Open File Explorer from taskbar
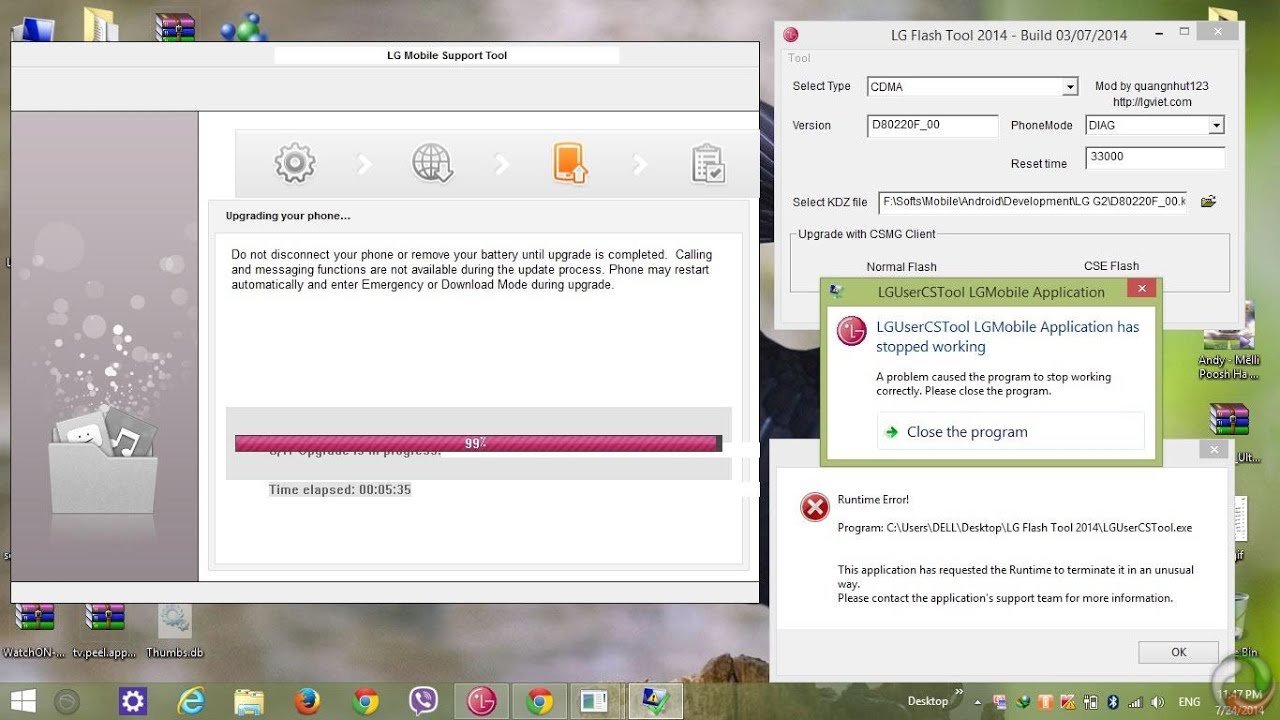 click(248, 701)
